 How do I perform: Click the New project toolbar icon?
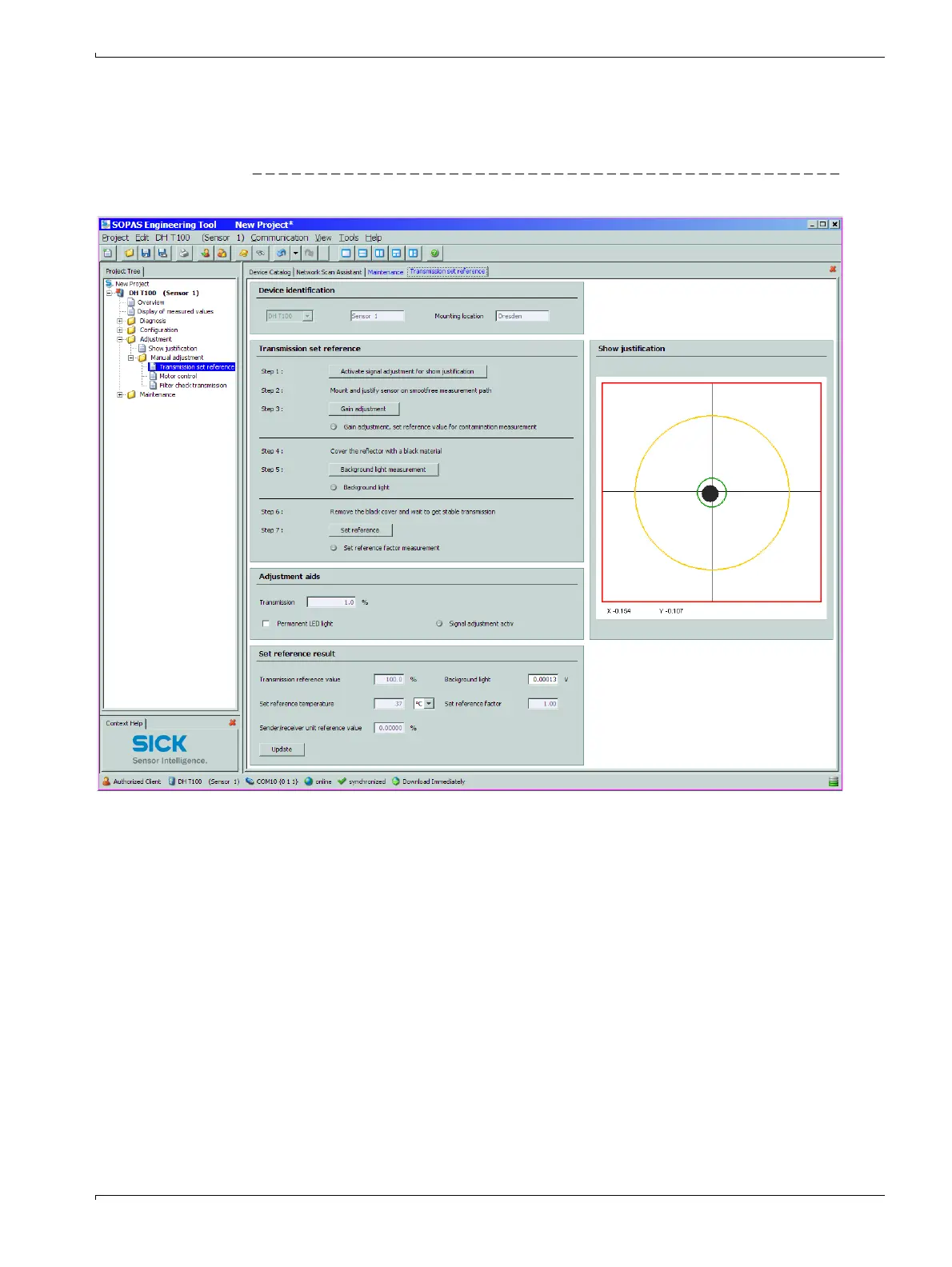107,253
